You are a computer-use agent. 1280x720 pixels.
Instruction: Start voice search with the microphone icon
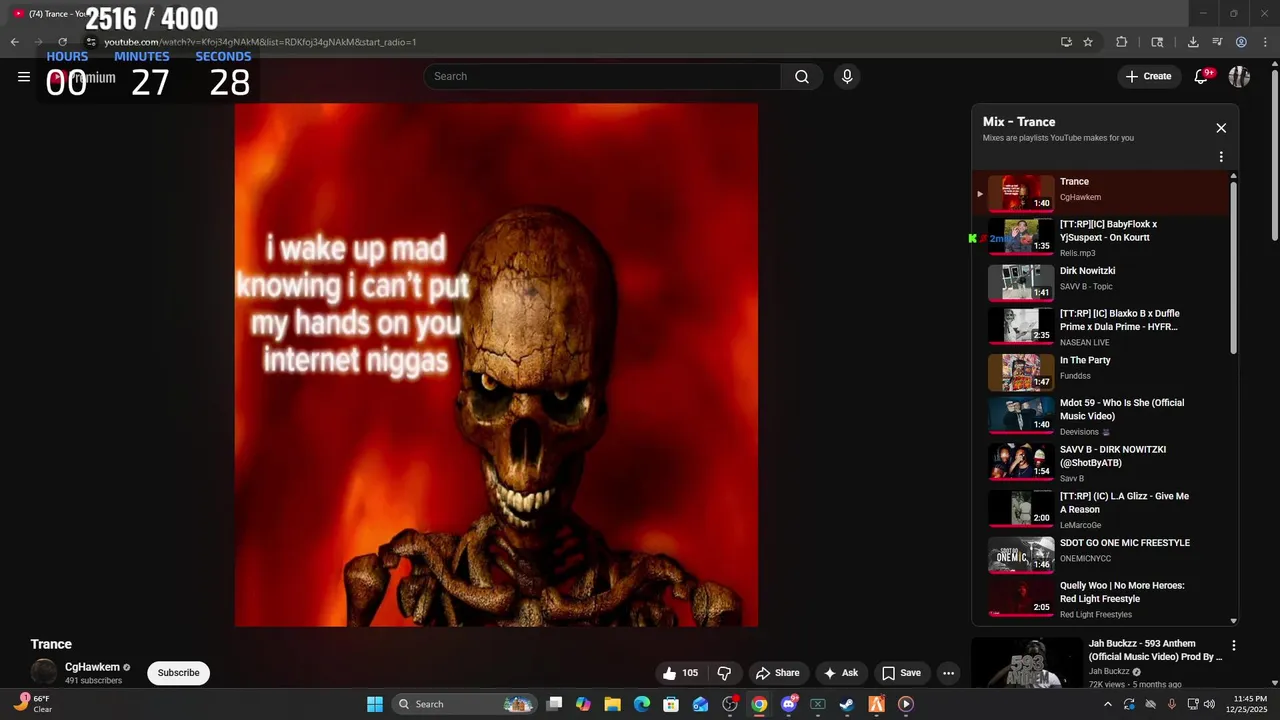[x=847, y=77]
